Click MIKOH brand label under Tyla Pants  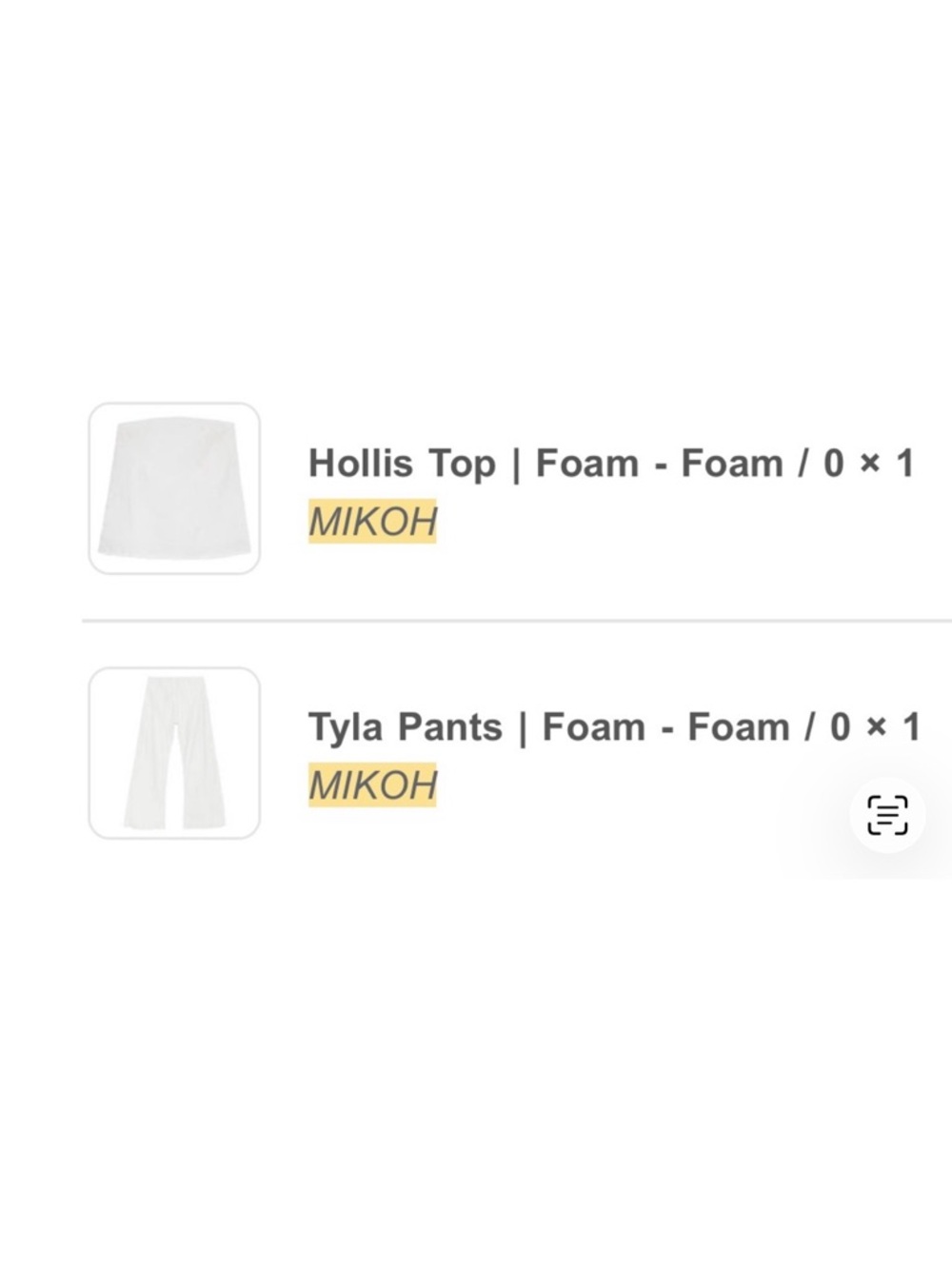(x=372, y=785)
